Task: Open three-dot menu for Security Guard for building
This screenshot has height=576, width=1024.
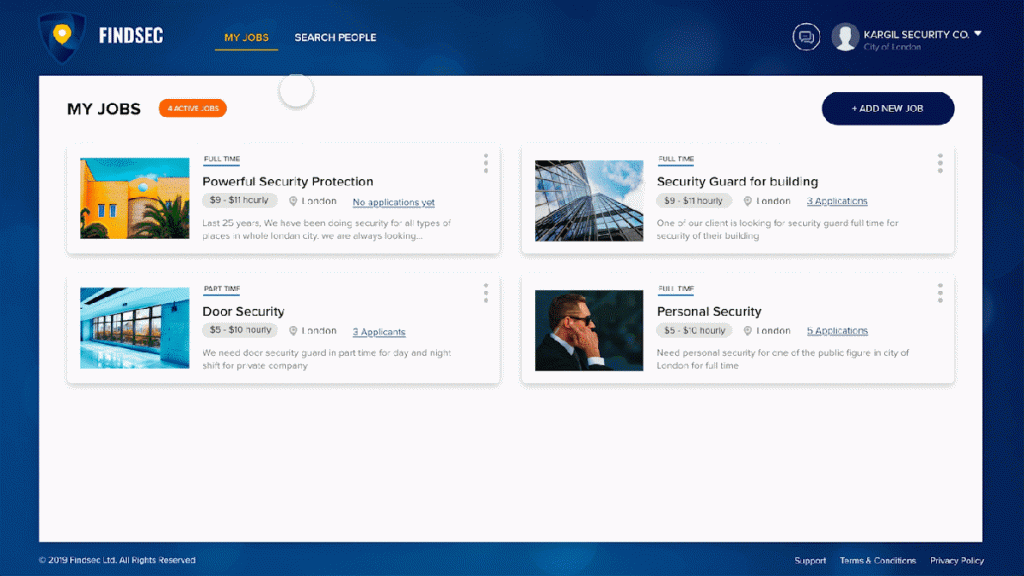Action: pos(940,163)
